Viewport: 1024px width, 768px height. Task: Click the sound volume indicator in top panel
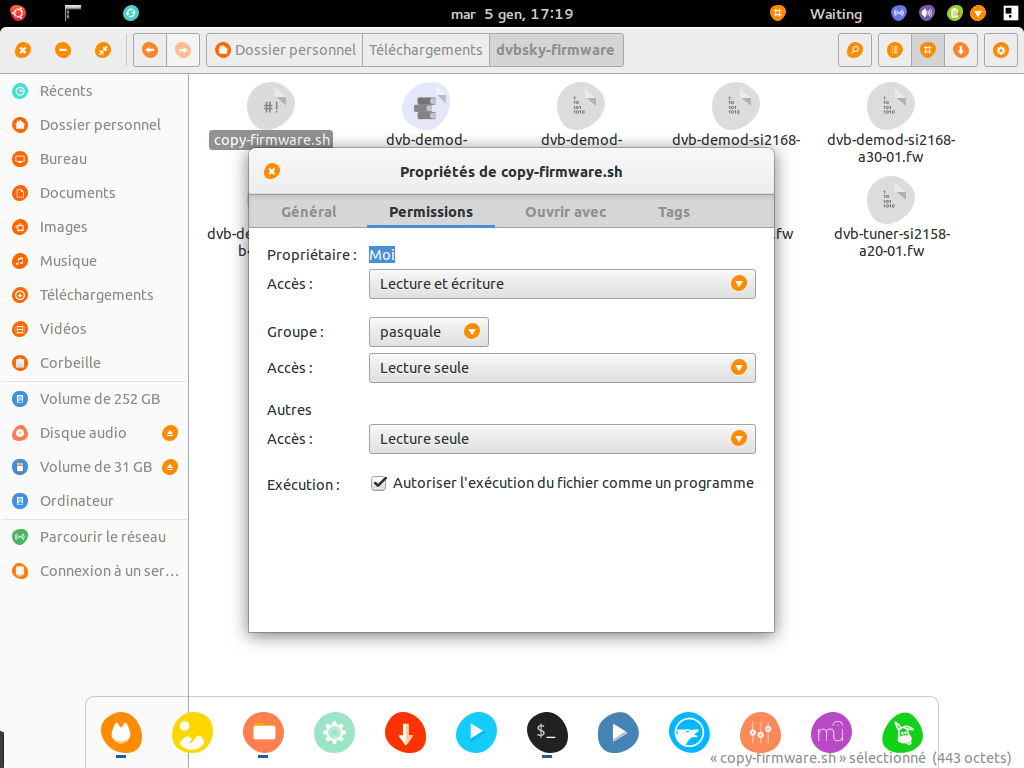pyautogui.click(x=927, y=13)
